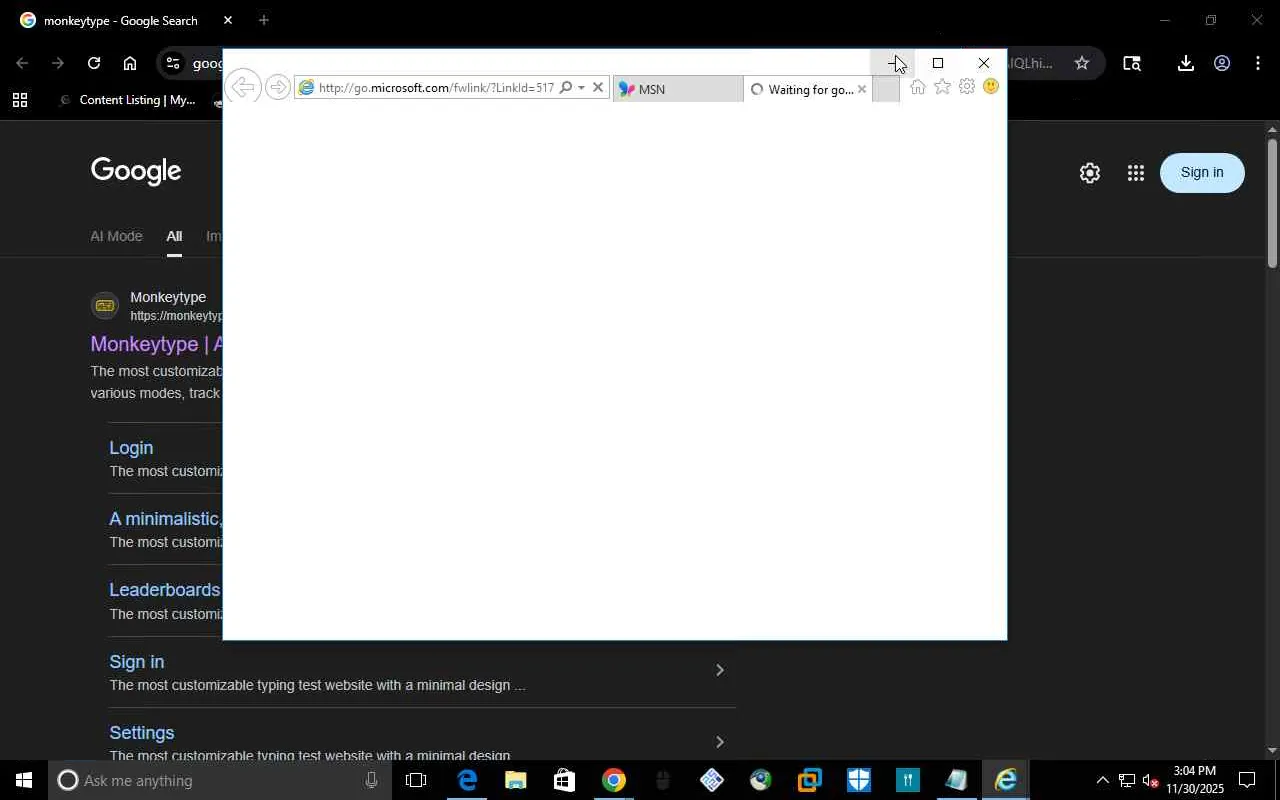Screen dimensions: 1280x800
Task: Open 'Content Listing | My...' bookmark
Action: 128,100
